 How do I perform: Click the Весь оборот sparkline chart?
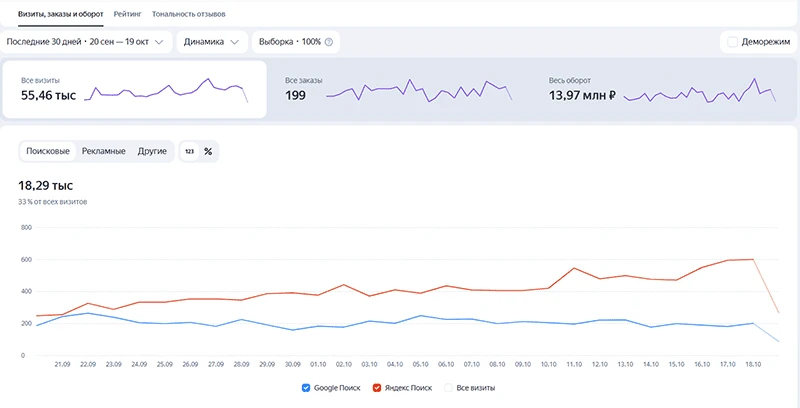(699, 90)
